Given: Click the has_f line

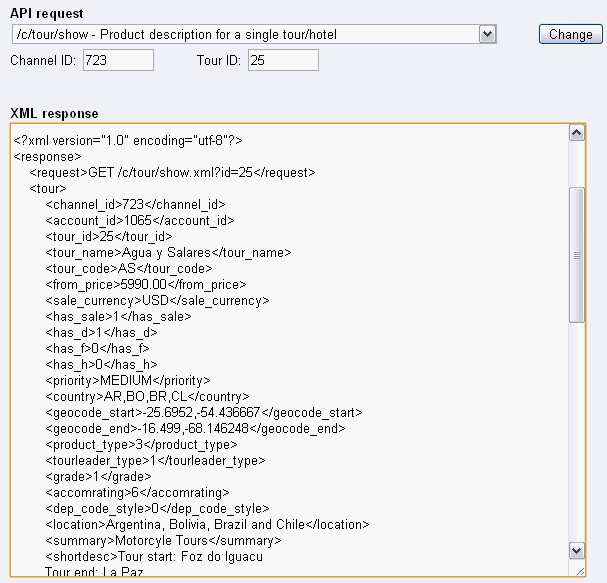Looking at the screenshot, I should (x=97, y=348).
